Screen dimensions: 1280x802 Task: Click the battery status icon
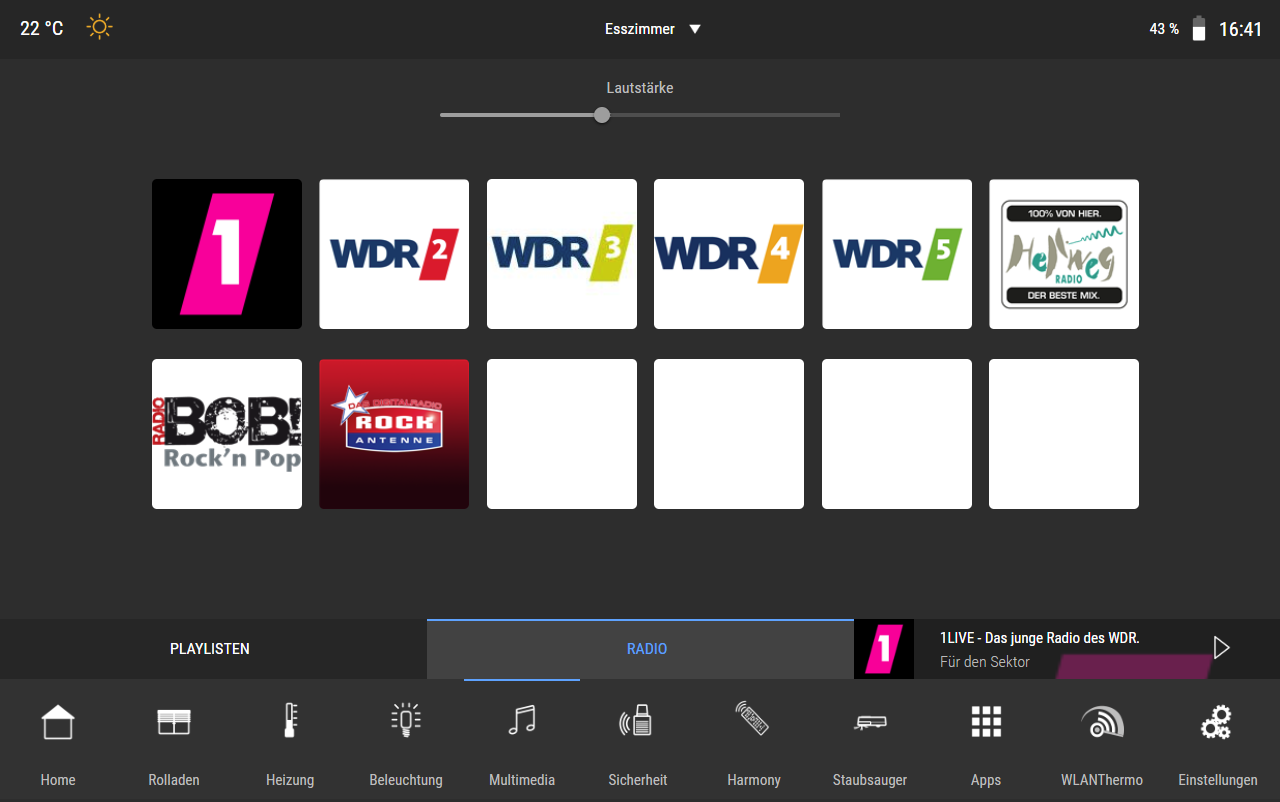coord(1198,28)
